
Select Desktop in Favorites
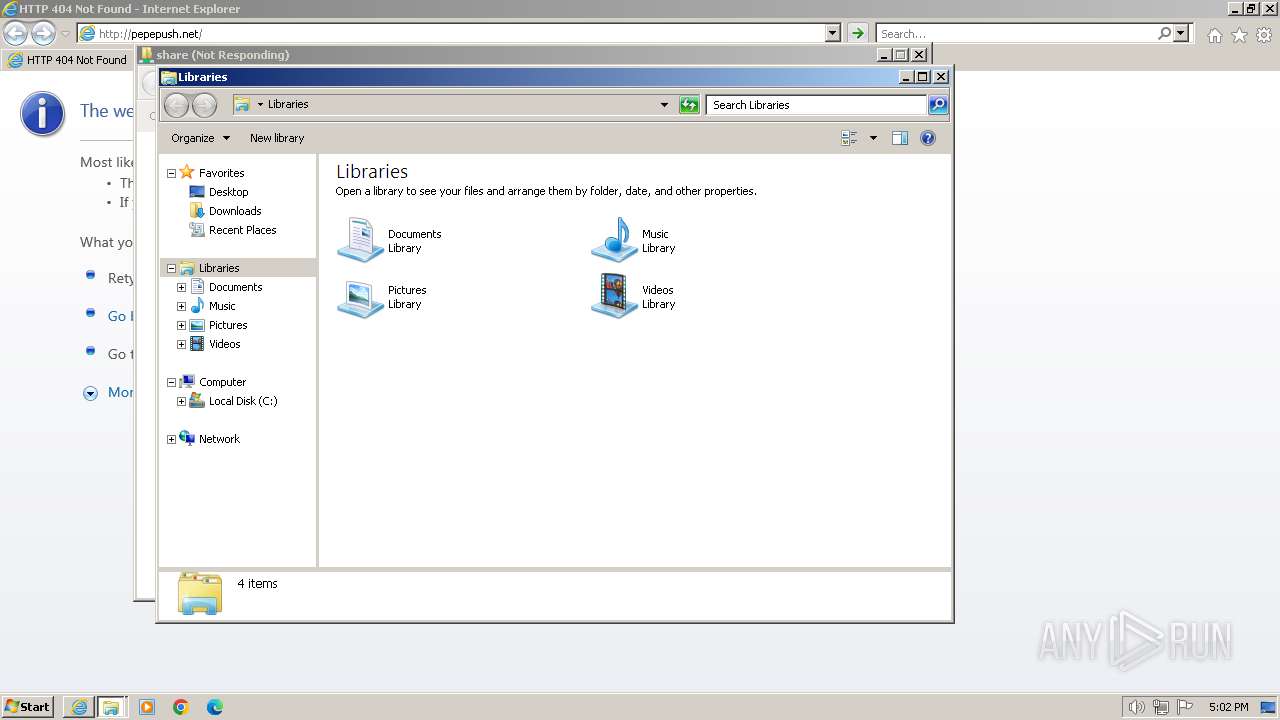(x=228, y=192)
